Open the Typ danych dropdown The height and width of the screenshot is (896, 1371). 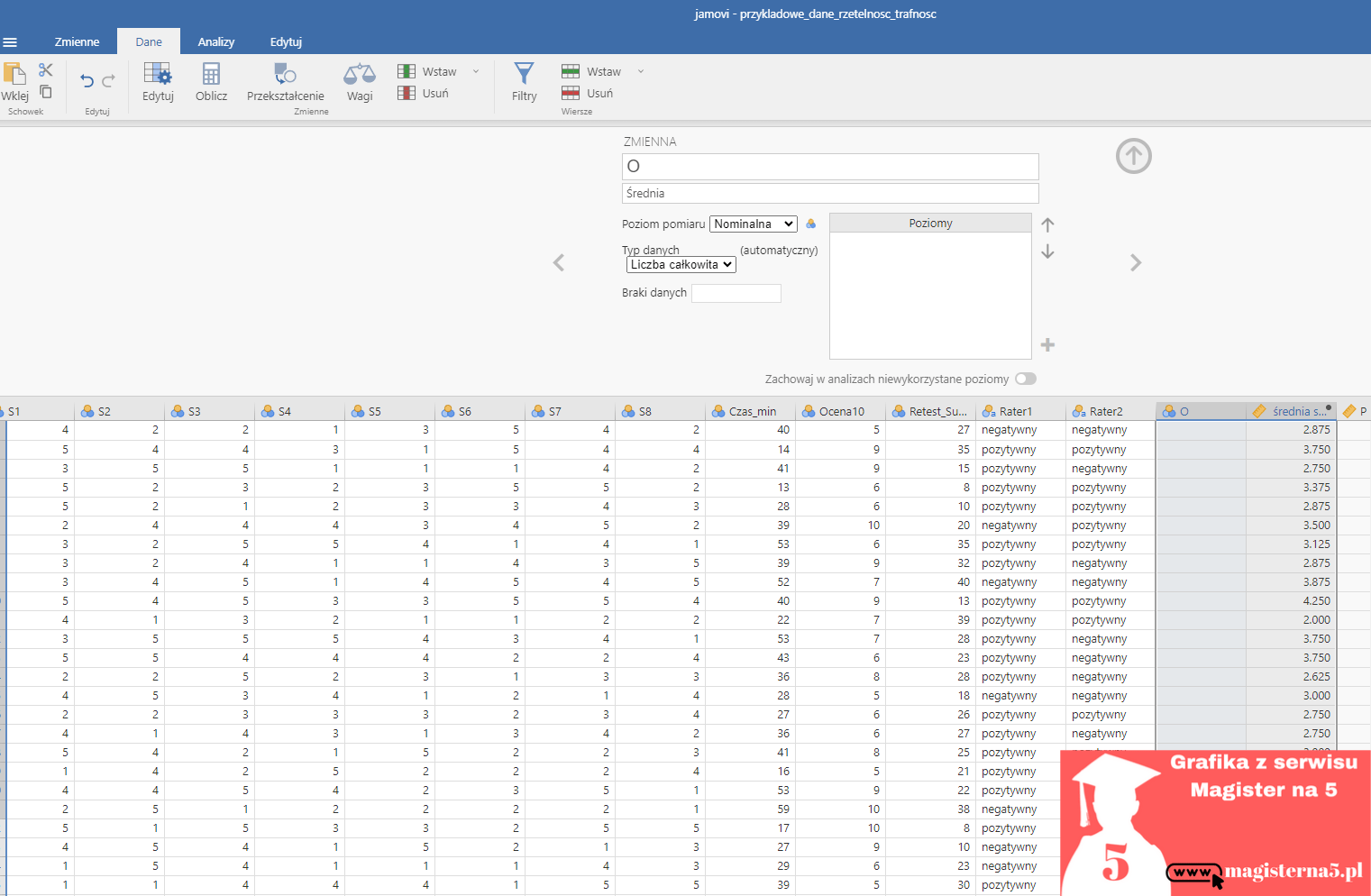coord(681,265)
